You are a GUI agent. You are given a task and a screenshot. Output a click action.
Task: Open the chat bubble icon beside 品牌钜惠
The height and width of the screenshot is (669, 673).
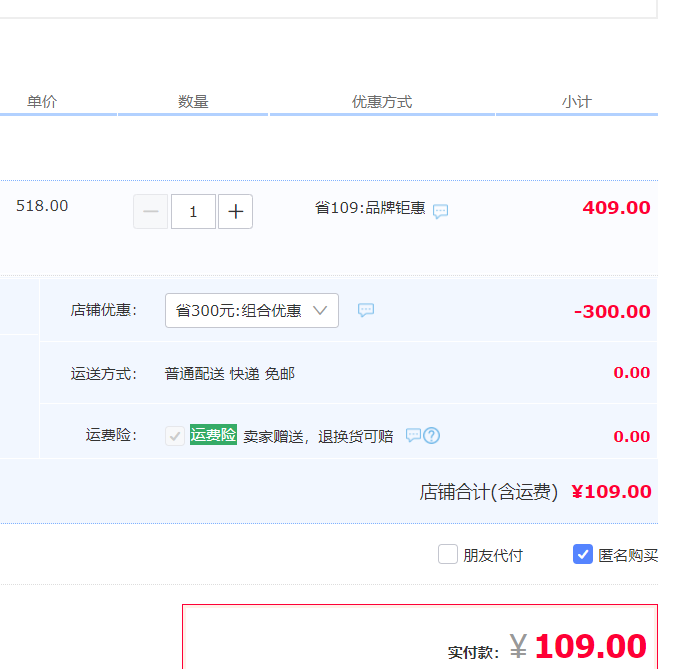440,212
